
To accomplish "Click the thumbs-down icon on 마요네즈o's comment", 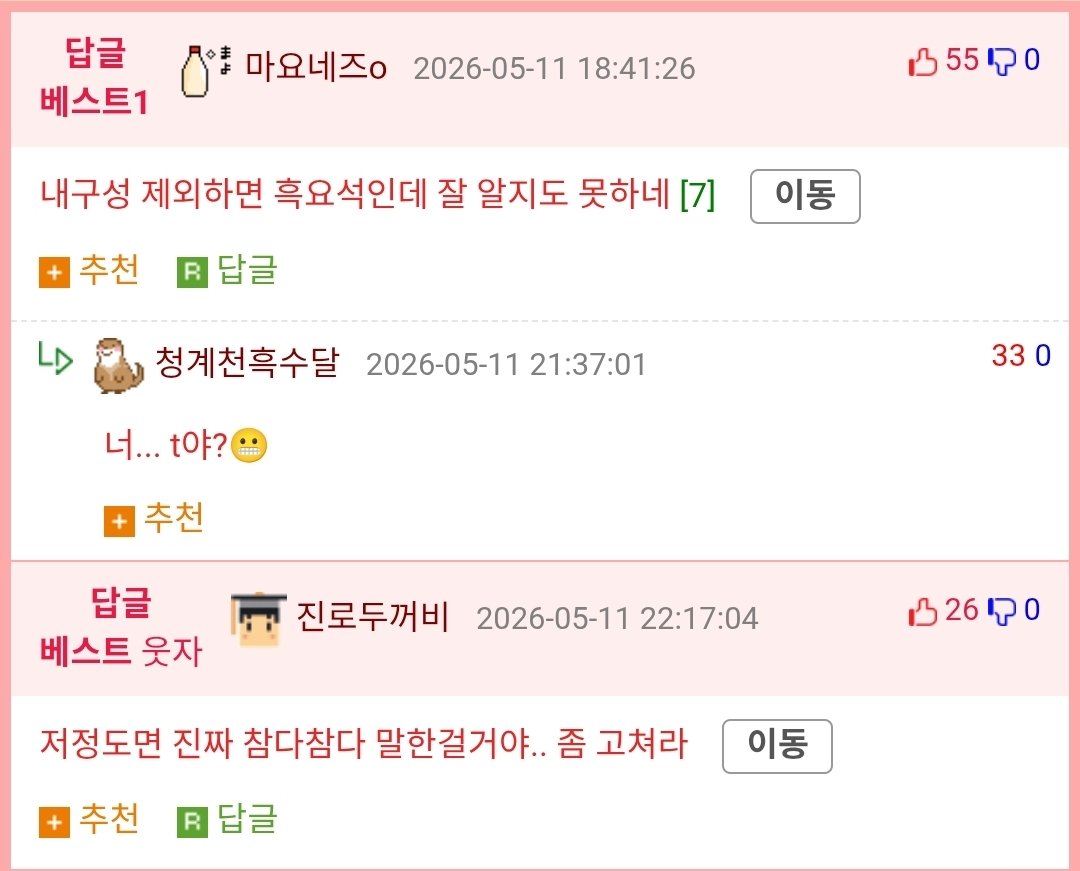I will pyautogui.click(x=1001, y=61).
